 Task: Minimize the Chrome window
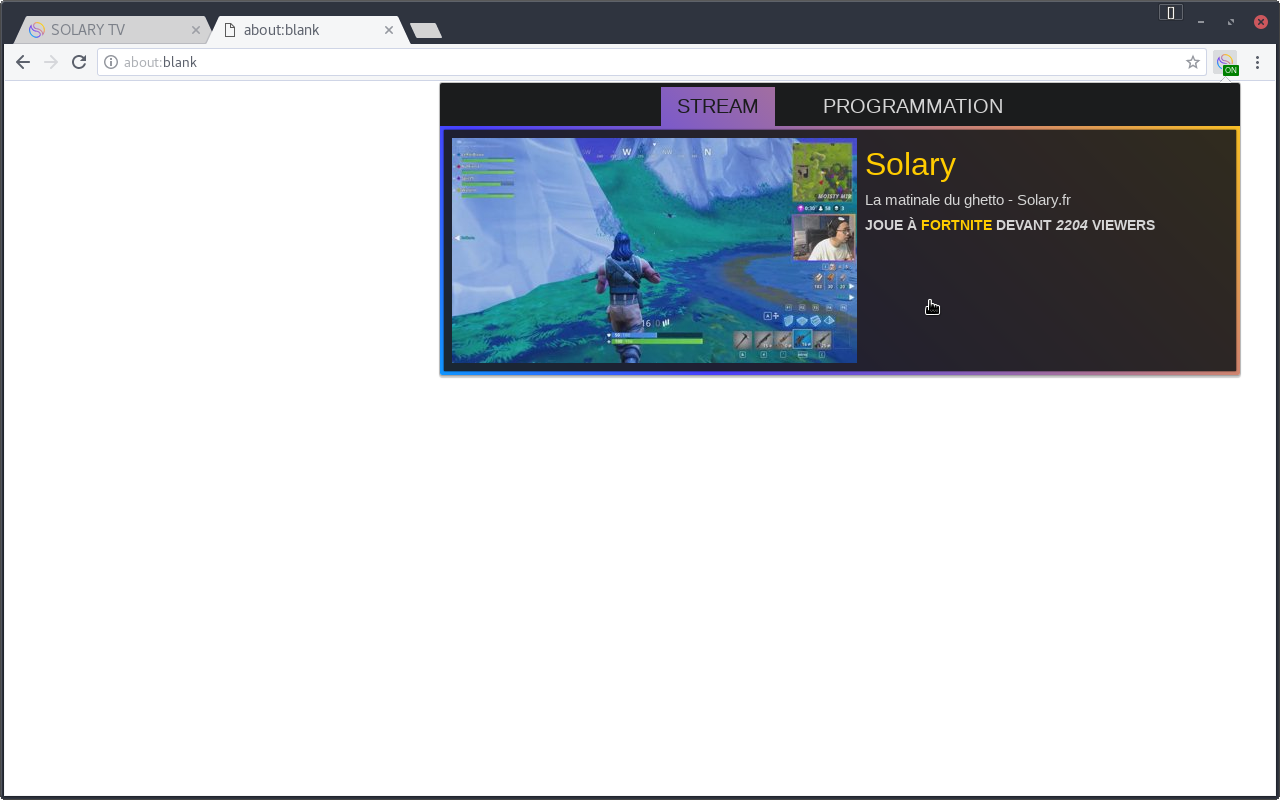[x=1201, y=21]
